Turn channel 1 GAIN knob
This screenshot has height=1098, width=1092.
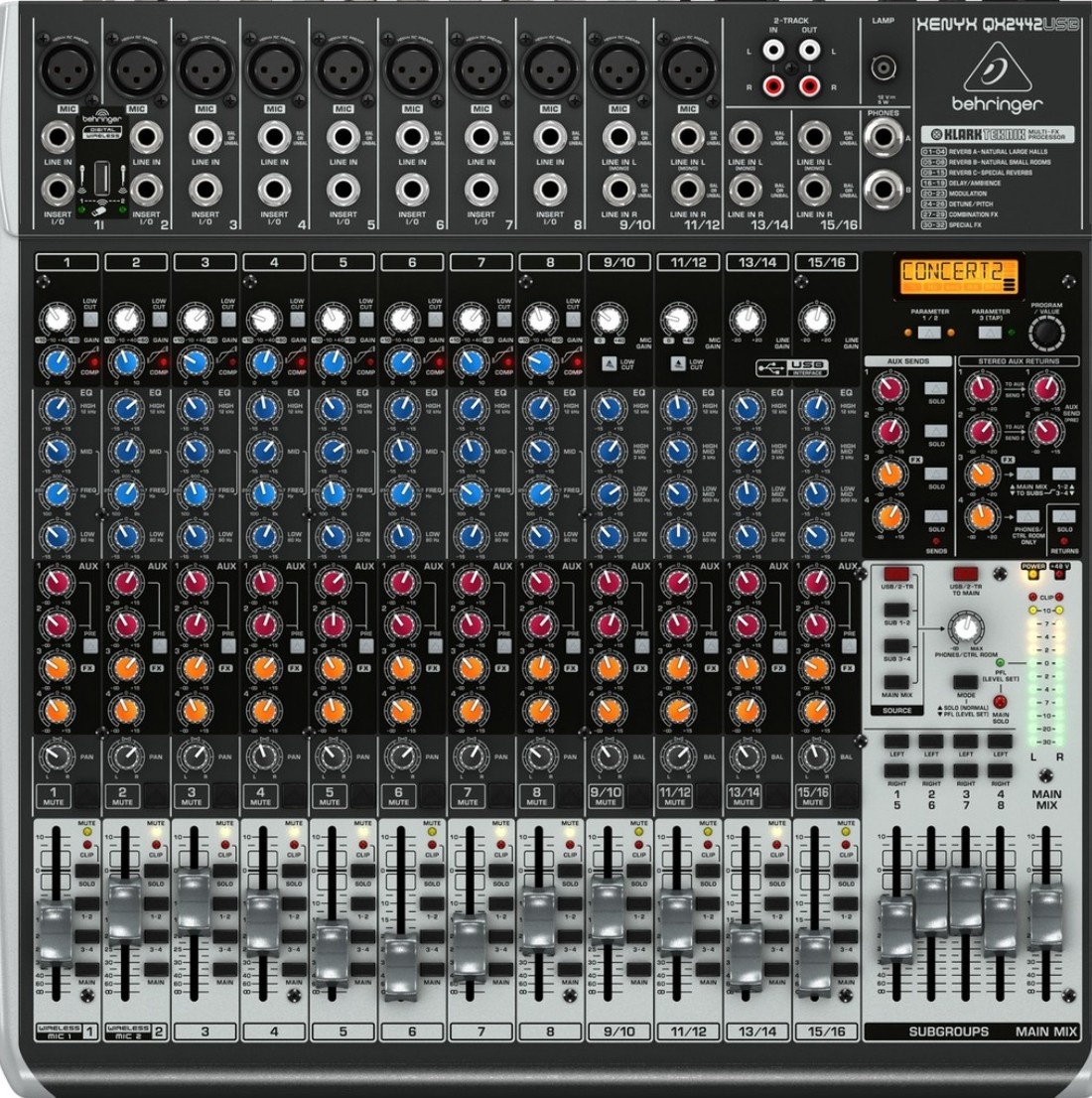tap(58, 320)
